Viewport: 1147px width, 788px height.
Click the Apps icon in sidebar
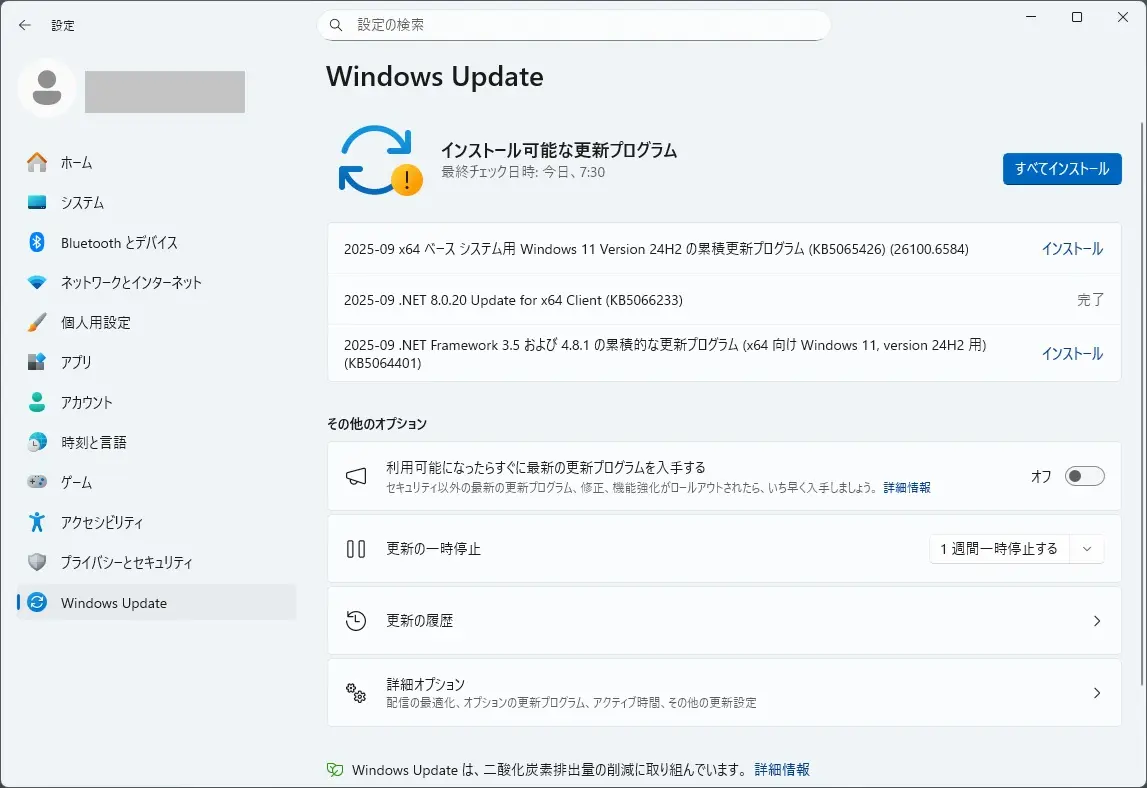point(37,362)
